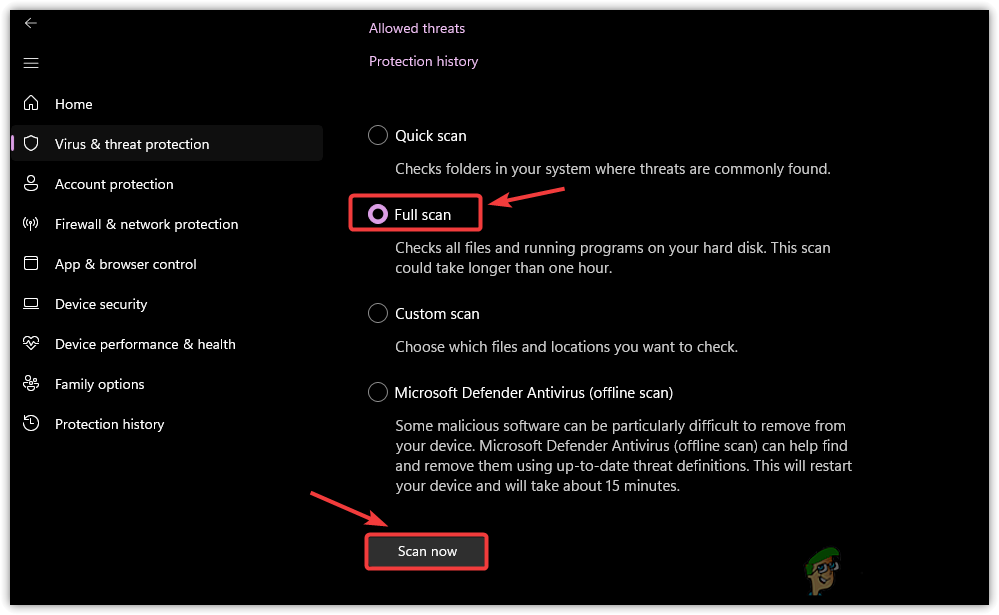Click the Device security laptop icon
The width and height of the screenshot is (999, 615).
click(31, 304)
